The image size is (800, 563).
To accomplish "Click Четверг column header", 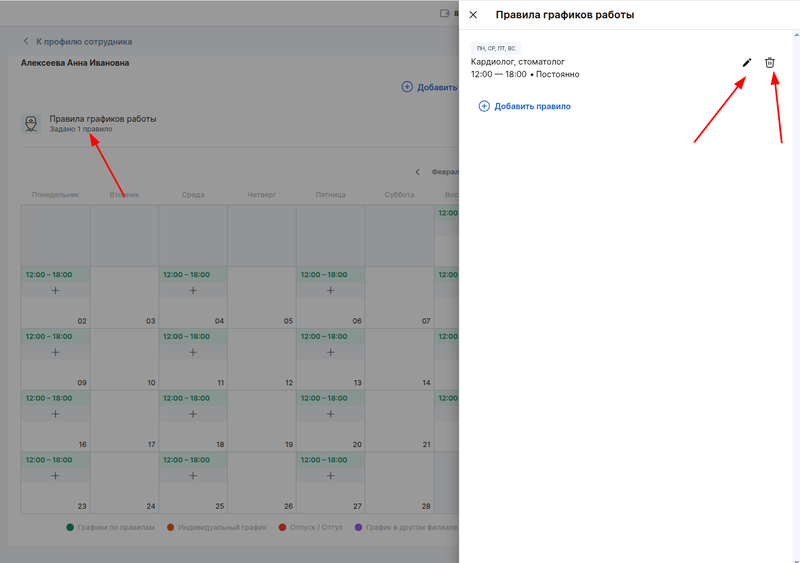I will point(262,194).
